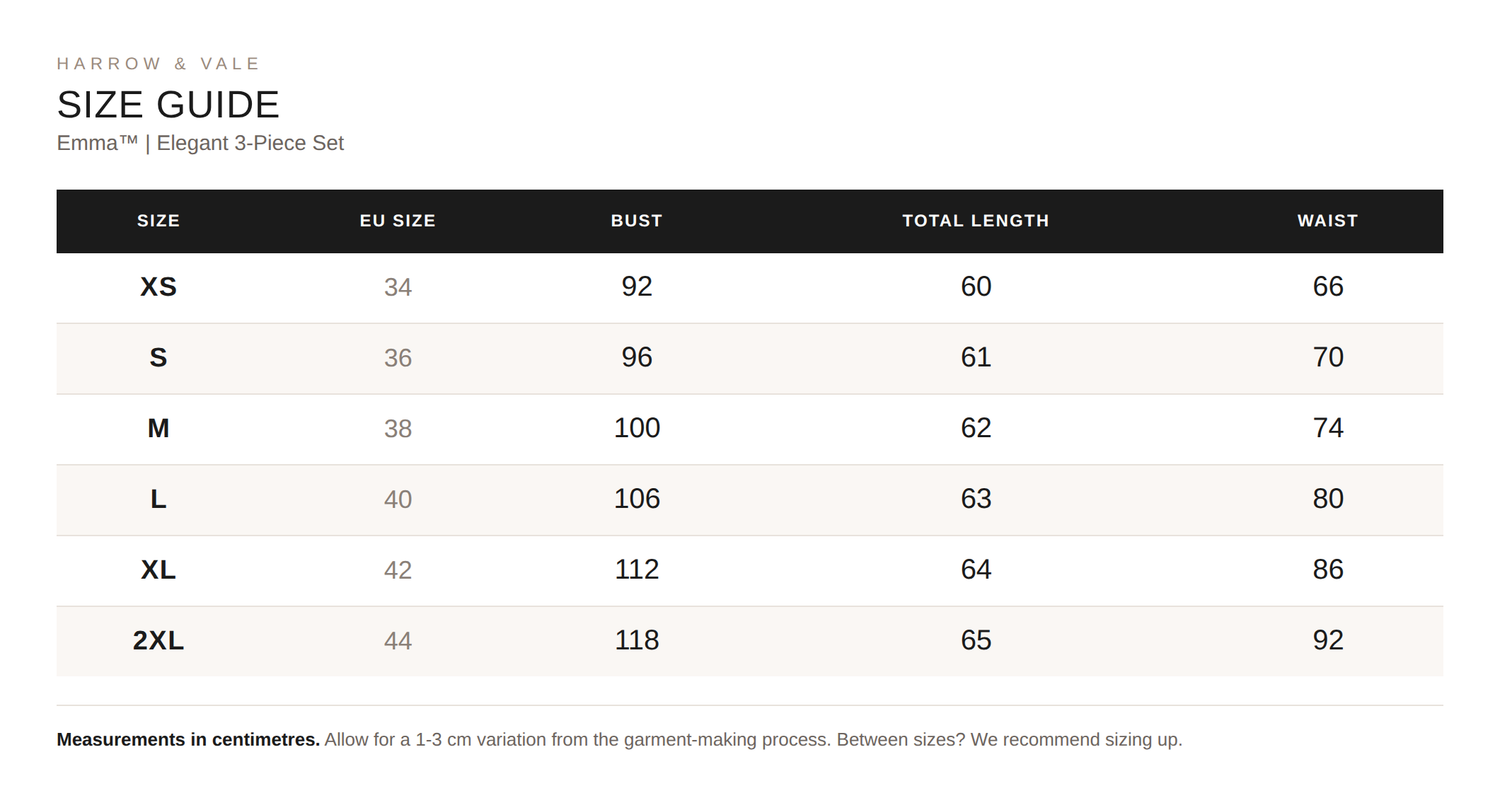Select the BUST column header
The image size is (1500, 798).
[637, 221]
